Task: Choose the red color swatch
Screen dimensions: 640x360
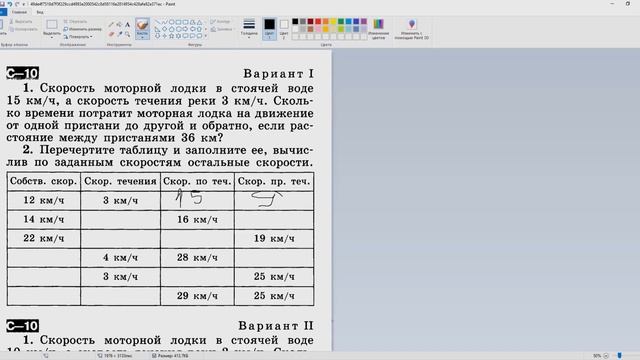Action: 318,22
